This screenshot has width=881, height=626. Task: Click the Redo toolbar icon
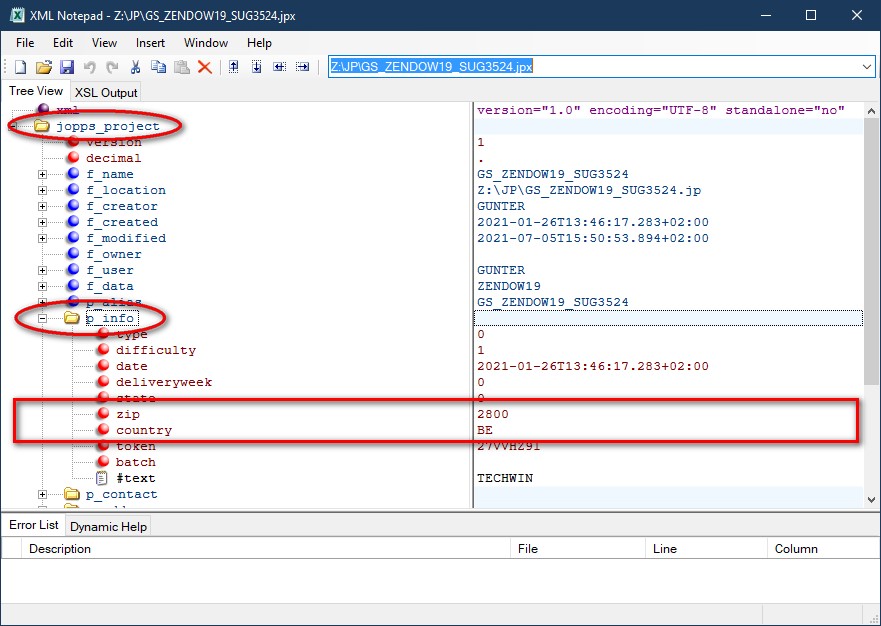(112, 67)
